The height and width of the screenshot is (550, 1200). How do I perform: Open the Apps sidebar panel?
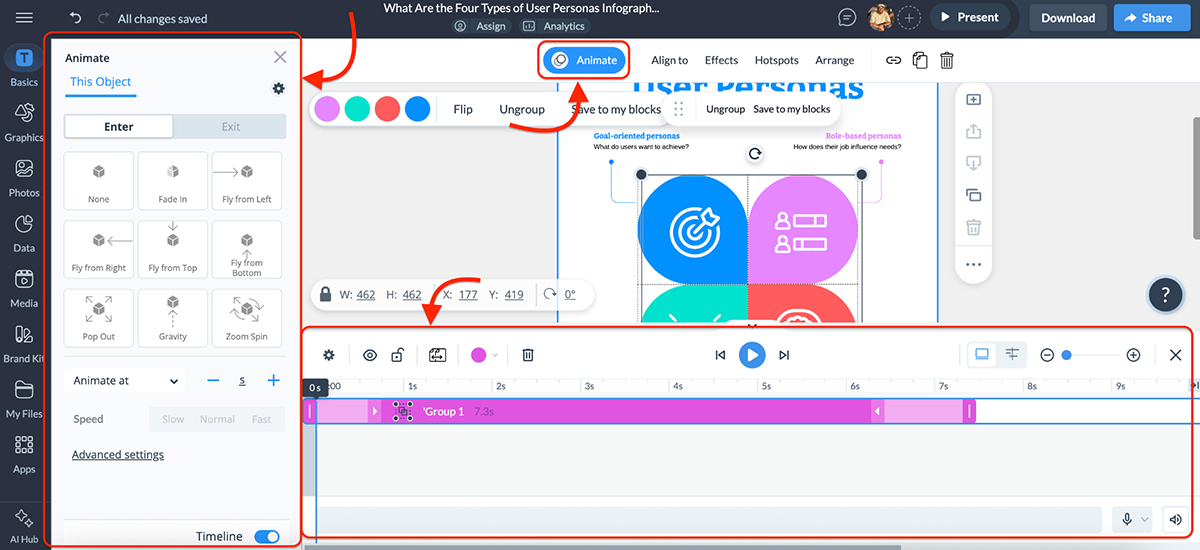(x=24, y=453)
